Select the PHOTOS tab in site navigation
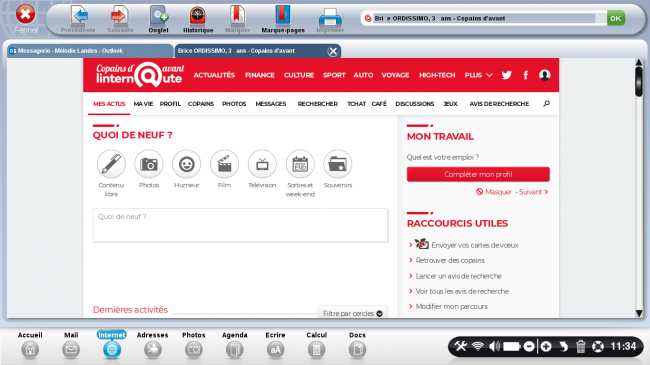The width and height of the screenshot is (650, 365). click(x=234, y=104)
